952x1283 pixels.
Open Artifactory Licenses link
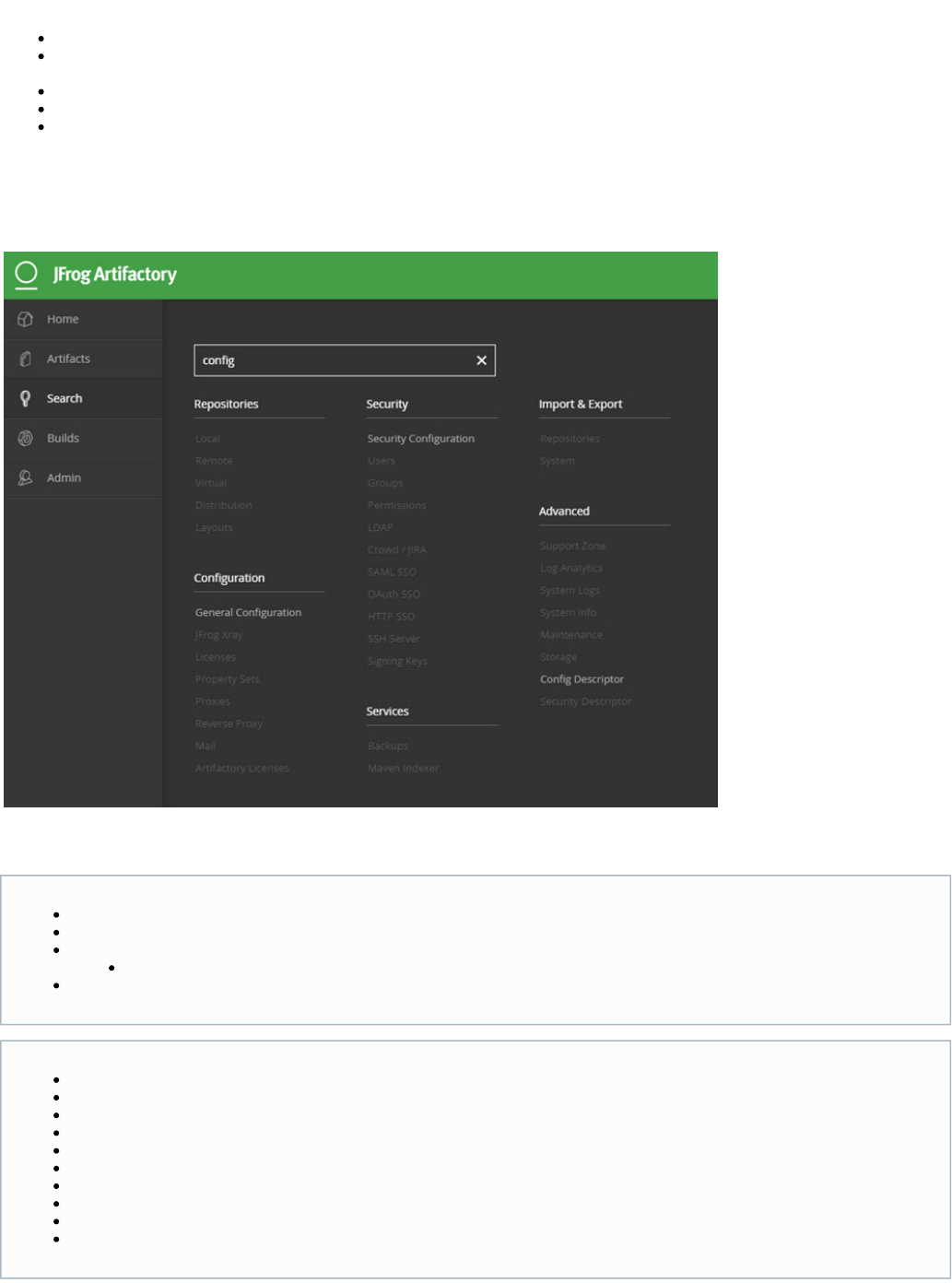241,768
